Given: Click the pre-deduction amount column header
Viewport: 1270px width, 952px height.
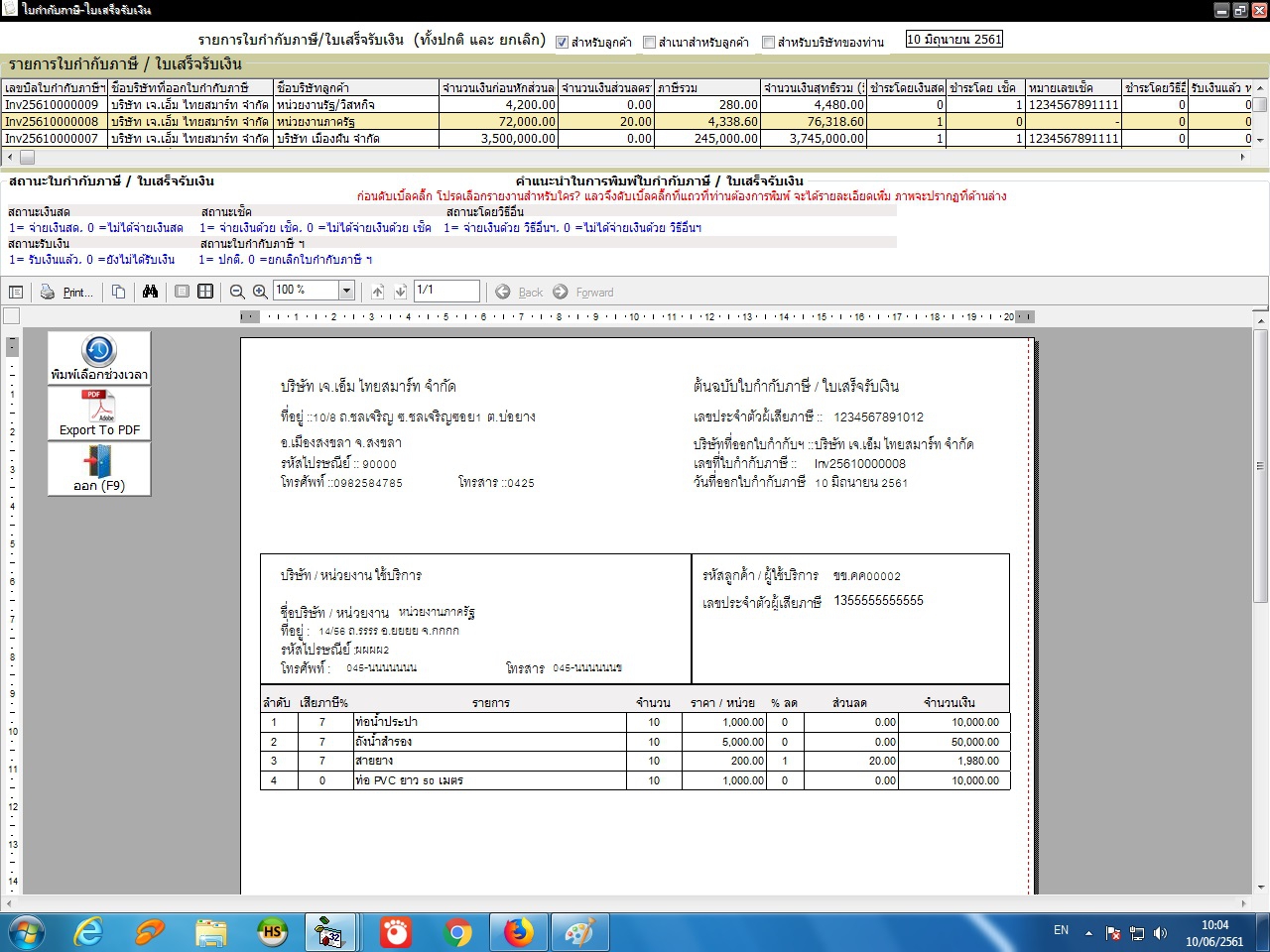Looking at the screenshot, I should coord(498,88).
